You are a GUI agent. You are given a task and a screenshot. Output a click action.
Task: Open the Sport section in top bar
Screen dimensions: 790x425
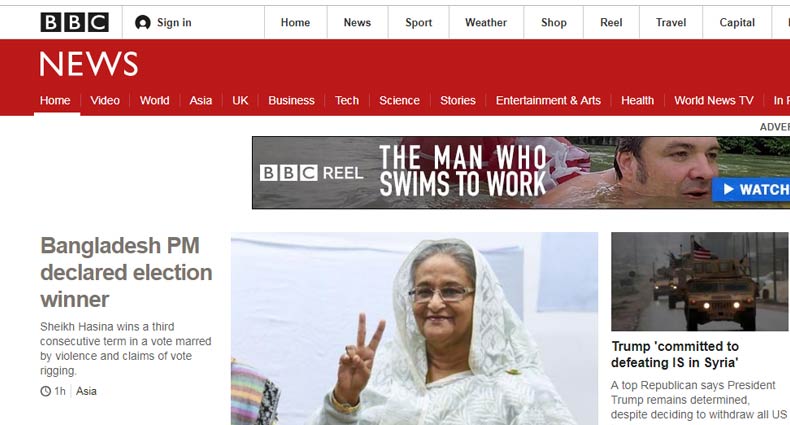pyautogui.click(x=419, y=23)
